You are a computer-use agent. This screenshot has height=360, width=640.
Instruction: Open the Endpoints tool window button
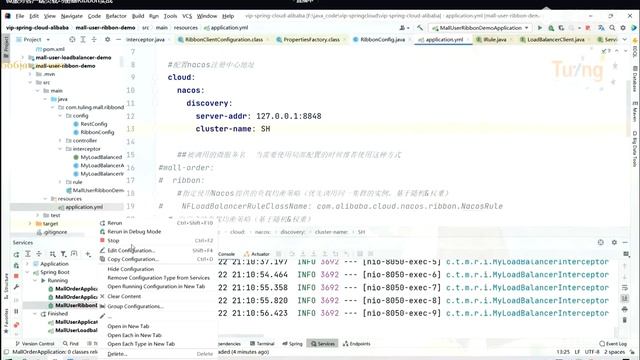pos(356,344)
